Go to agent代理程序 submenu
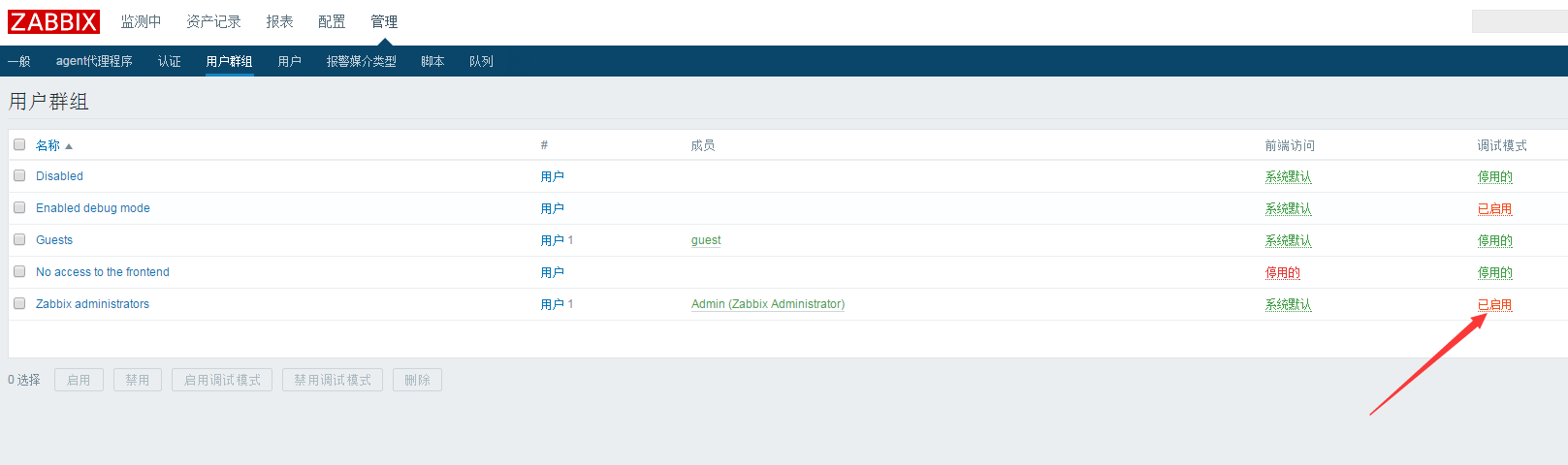 94,61
